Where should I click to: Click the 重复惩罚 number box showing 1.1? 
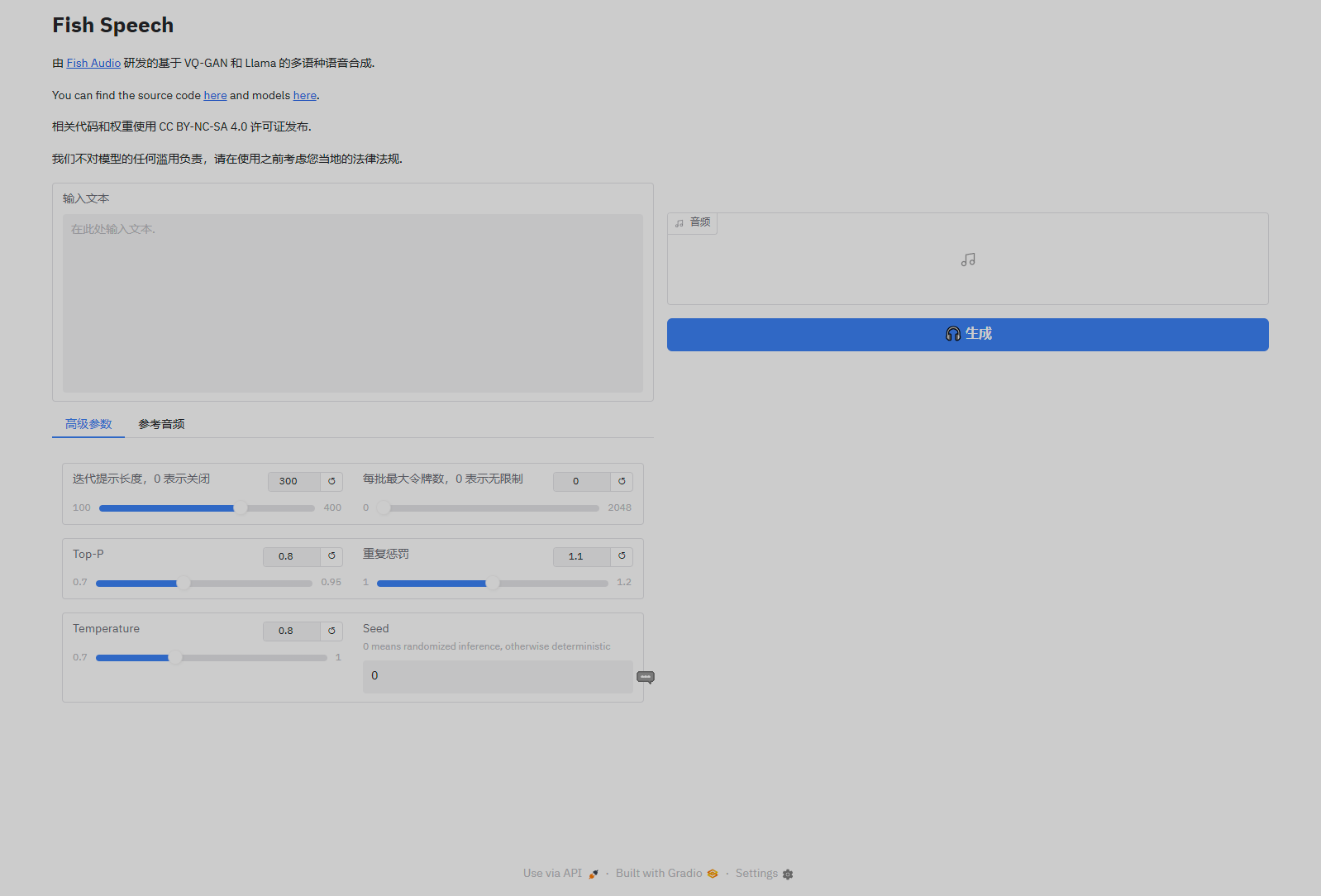click(x=582, y=556)
